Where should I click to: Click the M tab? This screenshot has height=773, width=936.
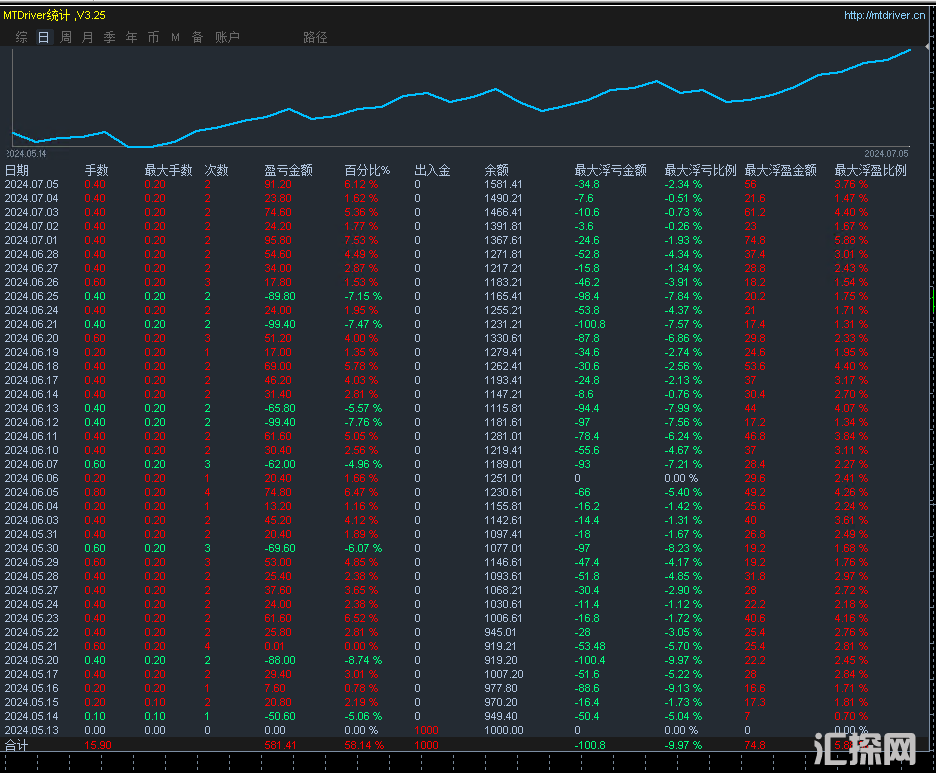(175, 37)
